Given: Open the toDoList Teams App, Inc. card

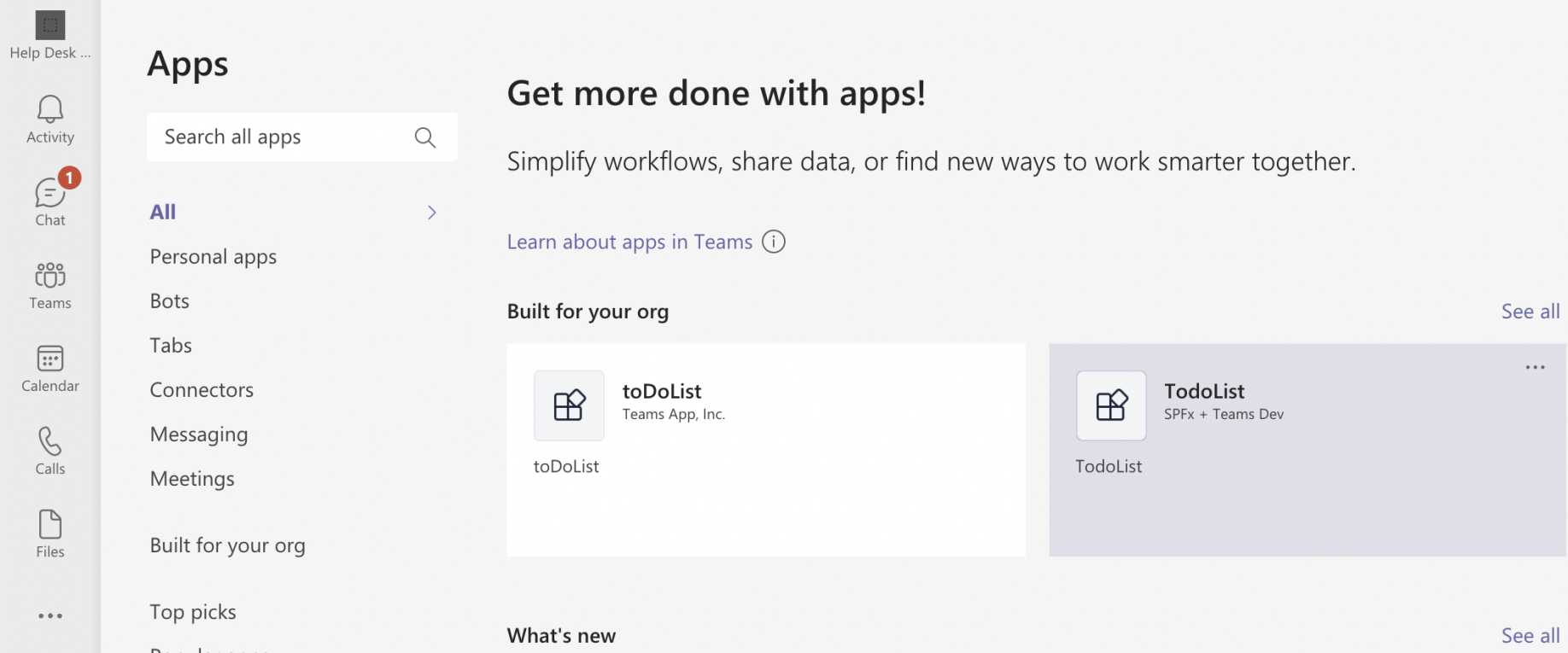Looking at the screenshot, I should coord(765,450).
